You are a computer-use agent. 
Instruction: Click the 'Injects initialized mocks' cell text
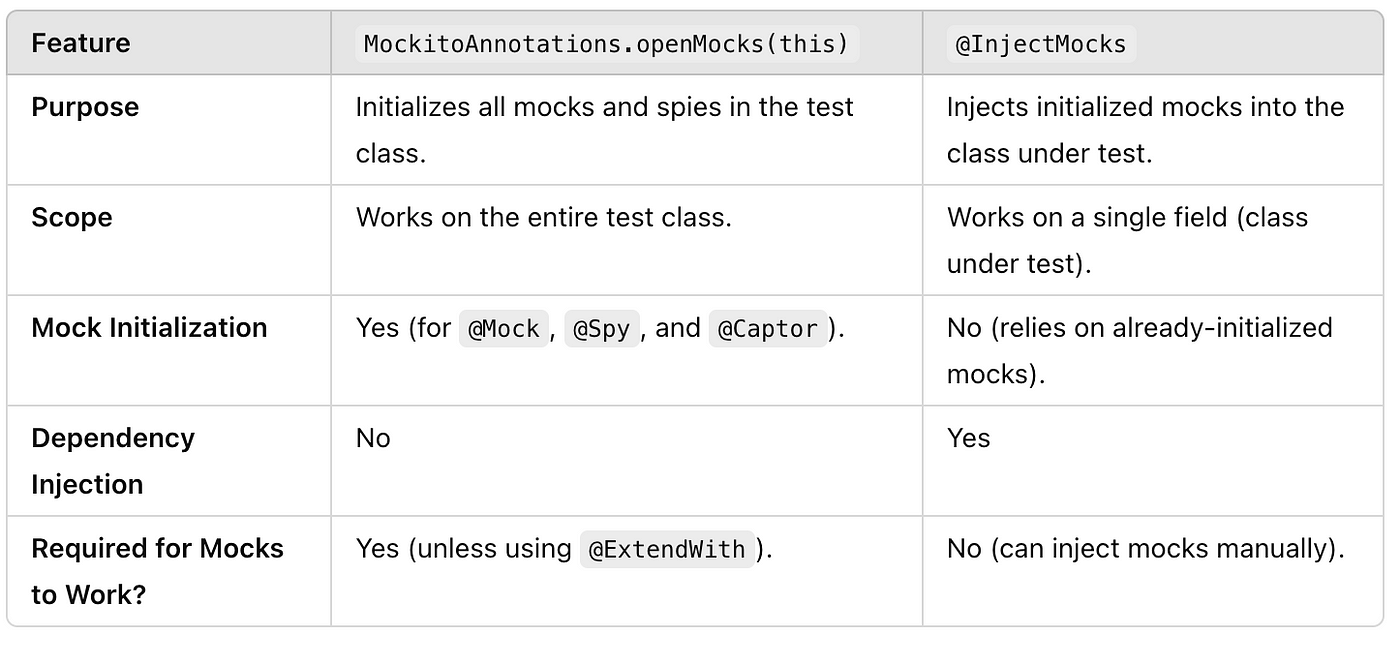pos(1146,130)
